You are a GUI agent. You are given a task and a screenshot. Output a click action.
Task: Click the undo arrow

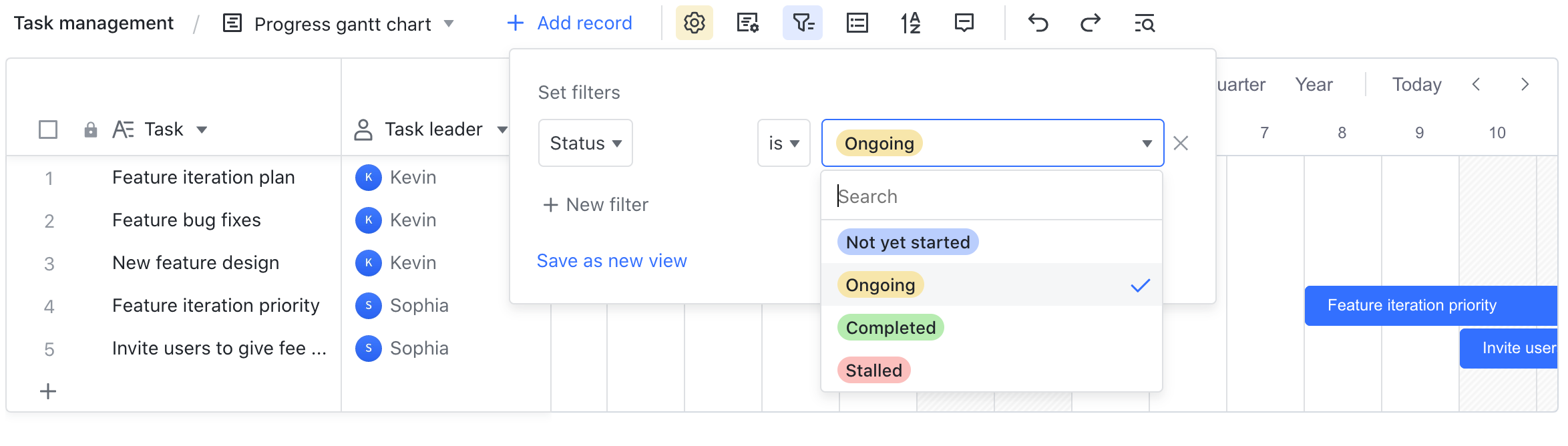click(1037, 23)
